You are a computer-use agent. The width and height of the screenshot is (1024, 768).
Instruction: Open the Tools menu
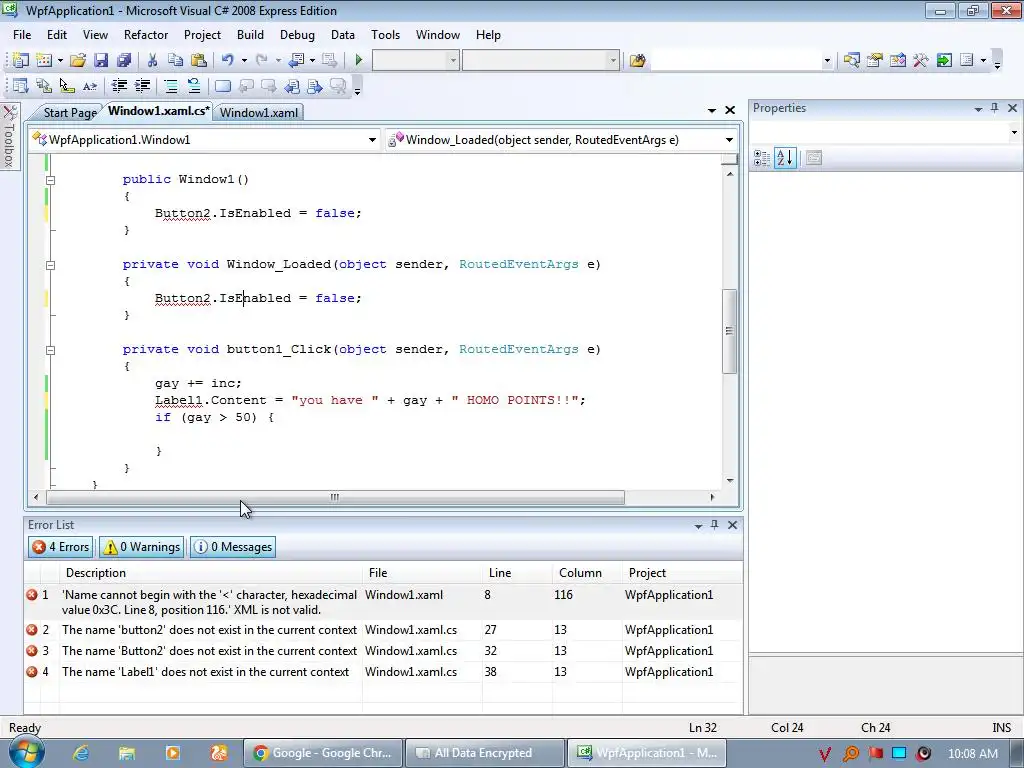385,35
